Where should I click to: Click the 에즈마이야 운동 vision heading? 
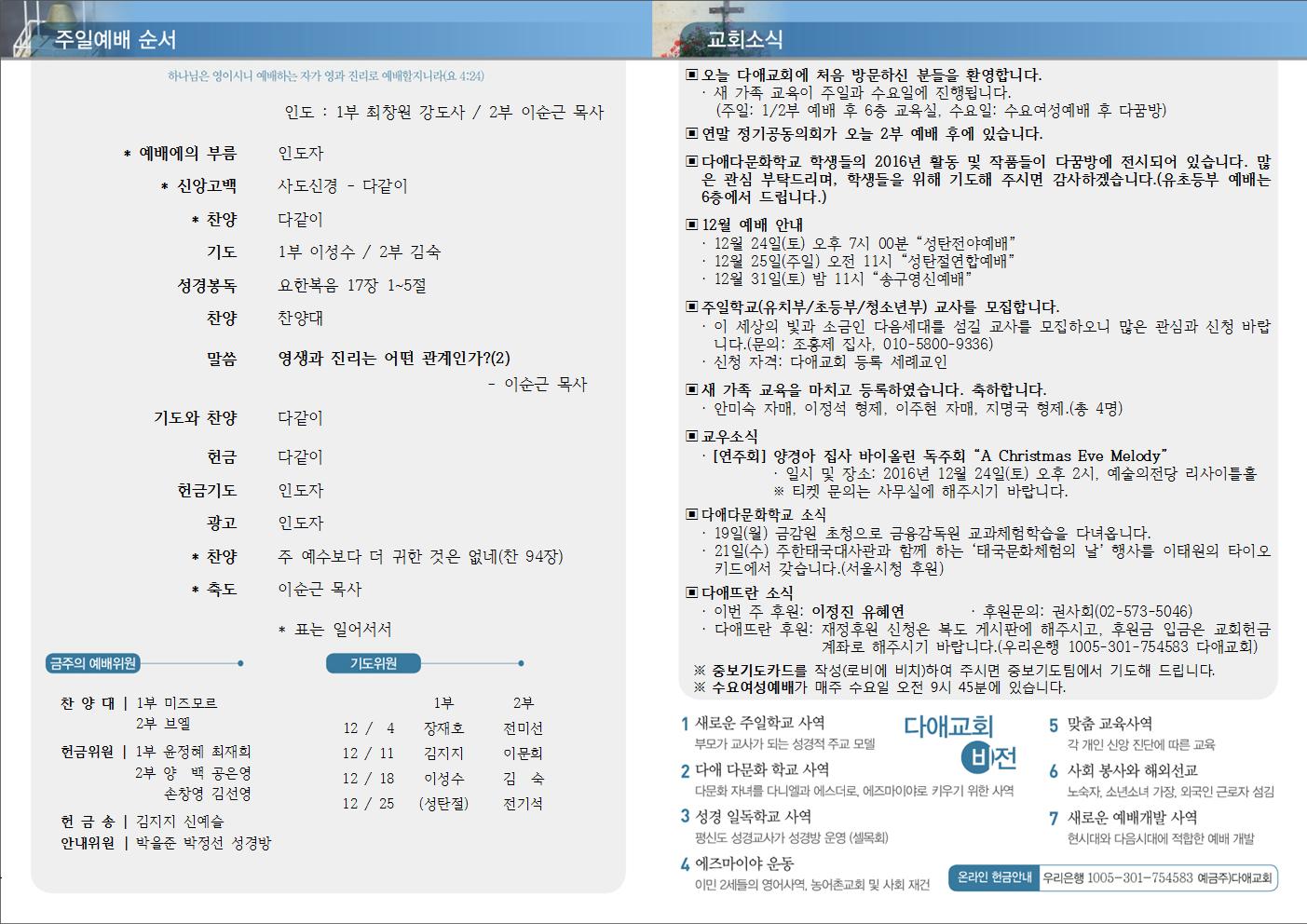743,863
